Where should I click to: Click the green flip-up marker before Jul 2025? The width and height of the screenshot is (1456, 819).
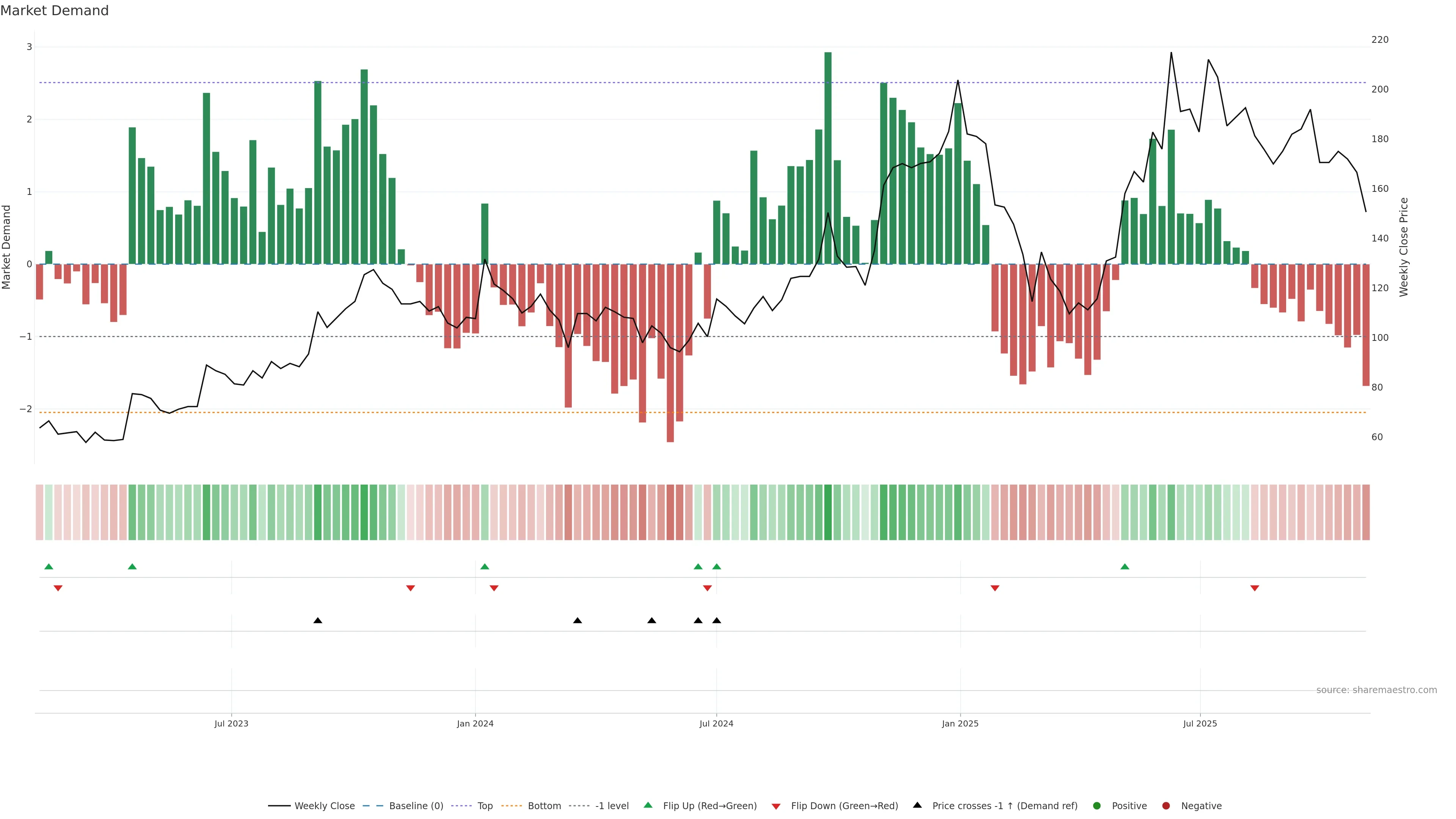[1125, 566]
